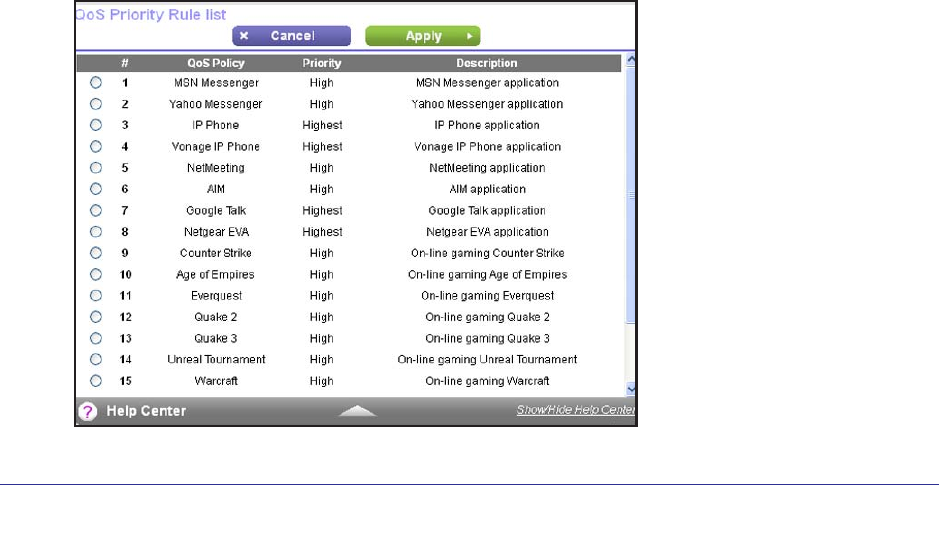Select the Quake 3 radio button
Viewport: 939px width, 554px height.
click(96, 338)
